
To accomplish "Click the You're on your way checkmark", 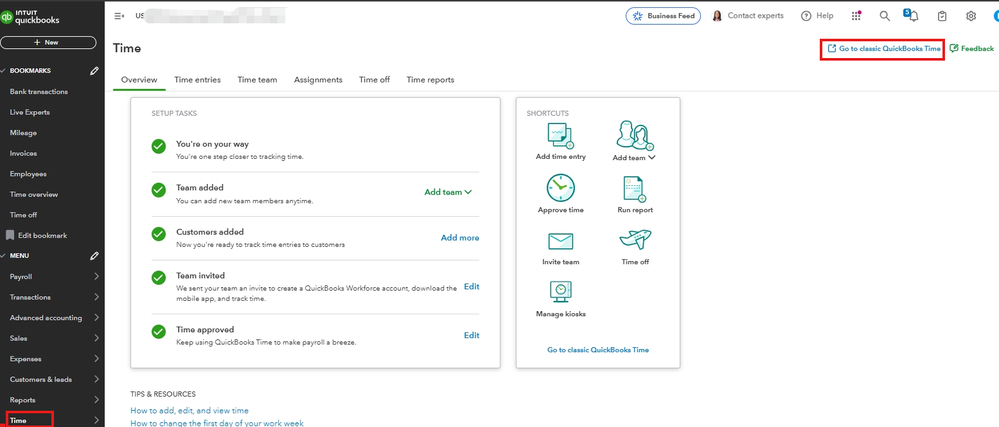I will (159, 147).
